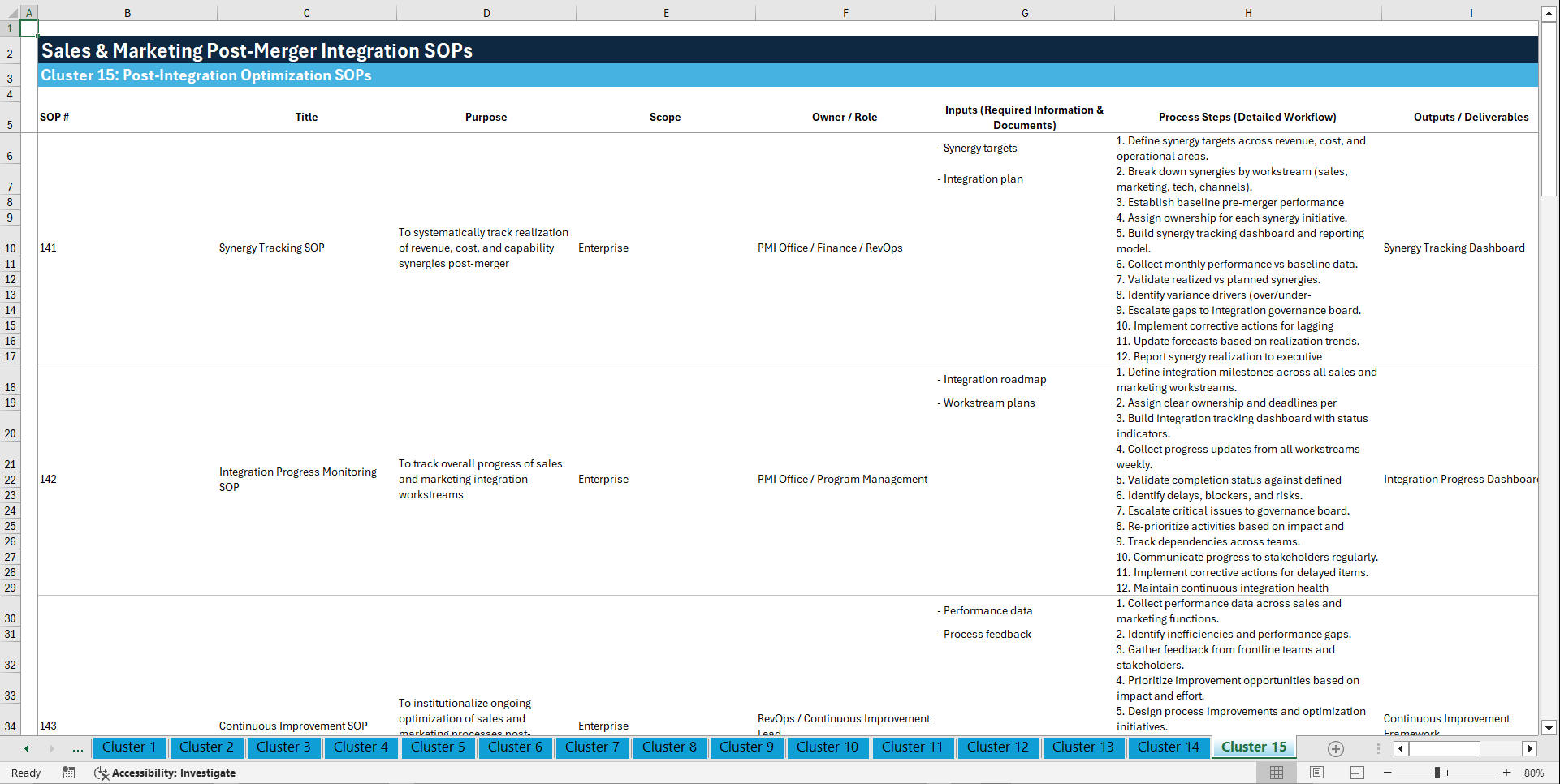The height and width of the screenshot is (784, 1560).
Task: Click the previous-sheet navigation arrow
Action: click(x=25, y=748)
